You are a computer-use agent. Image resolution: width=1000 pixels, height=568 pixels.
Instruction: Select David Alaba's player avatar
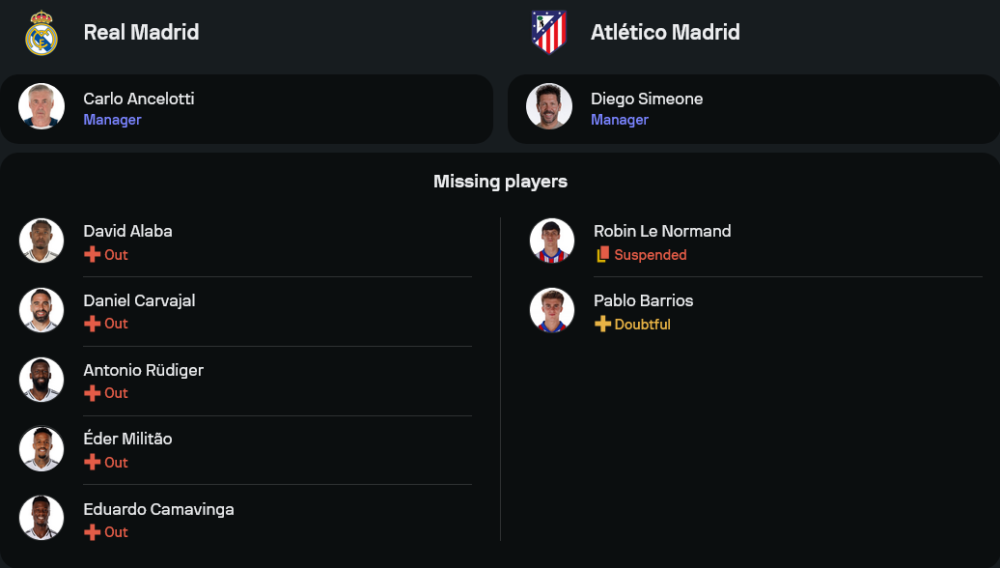pos(41,241)
